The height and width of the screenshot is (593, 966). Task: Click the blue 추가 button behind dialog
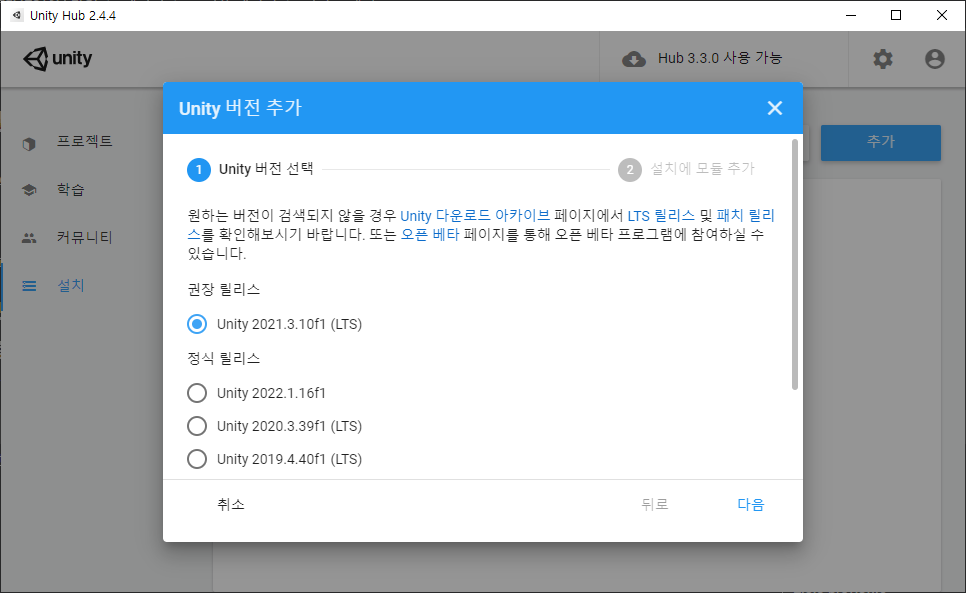tap(880, 143)
